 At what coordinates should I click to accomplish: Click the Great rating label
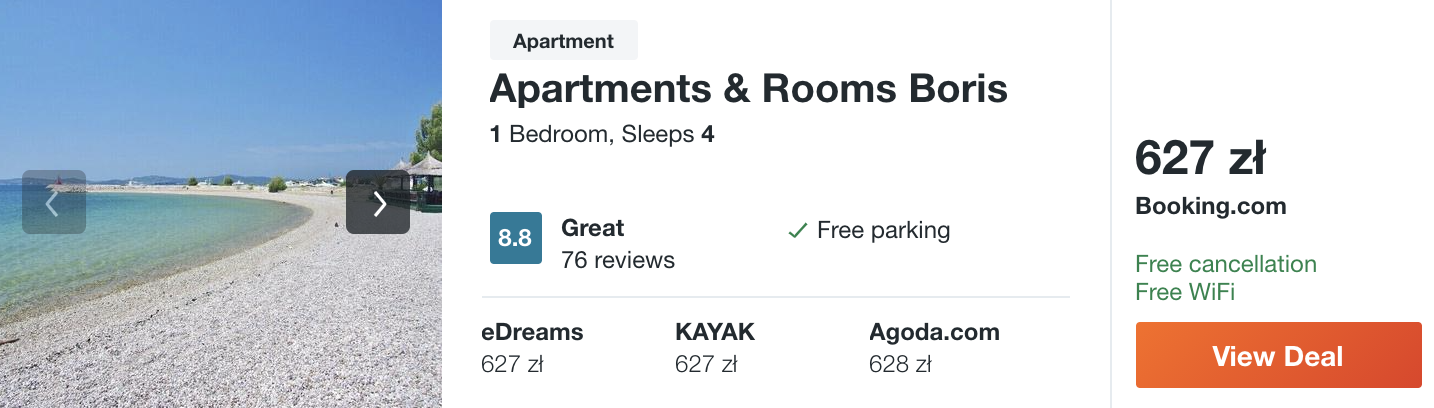click(593, 228)
